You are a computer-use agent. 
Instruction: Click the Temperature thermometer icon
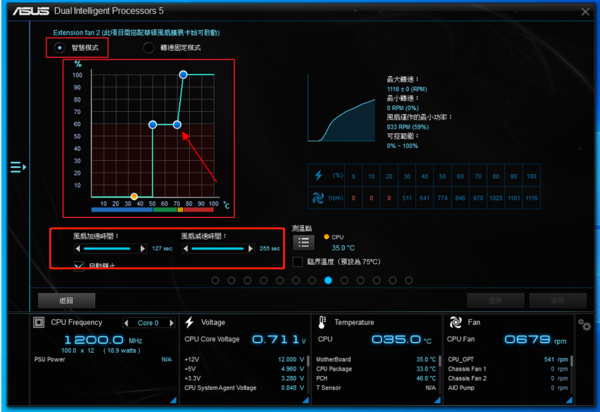tap(323, 323)
